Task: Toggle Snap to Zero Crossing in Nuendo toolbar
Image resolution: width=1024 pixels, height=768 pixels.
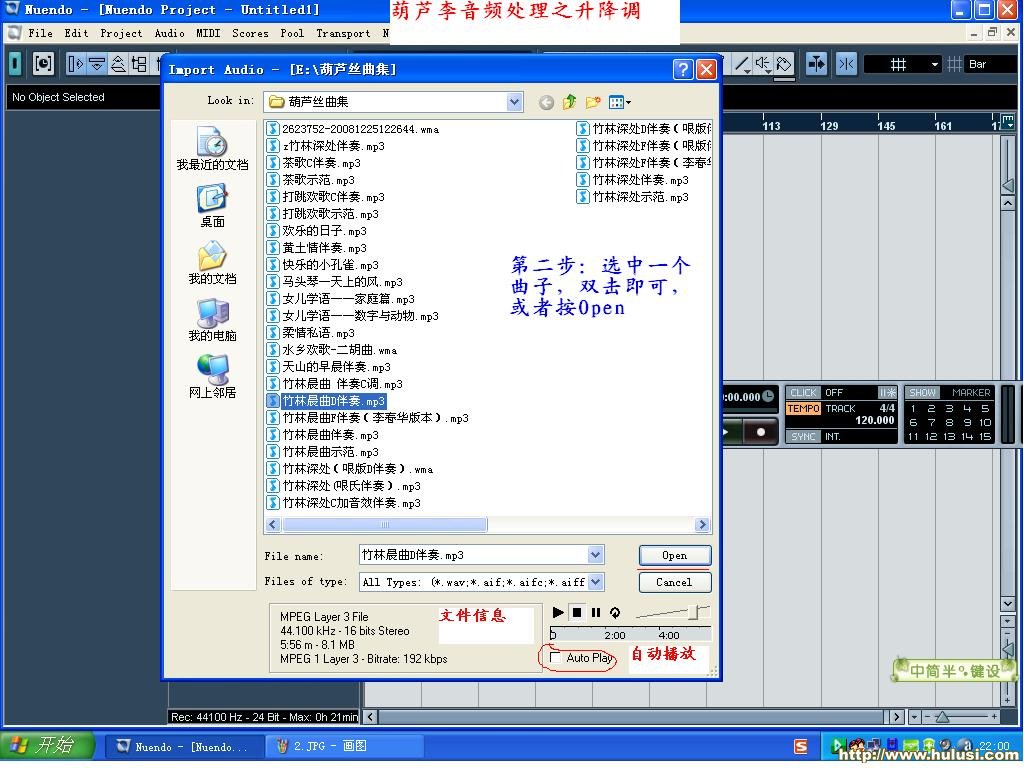Action: (x=846, y=64)
